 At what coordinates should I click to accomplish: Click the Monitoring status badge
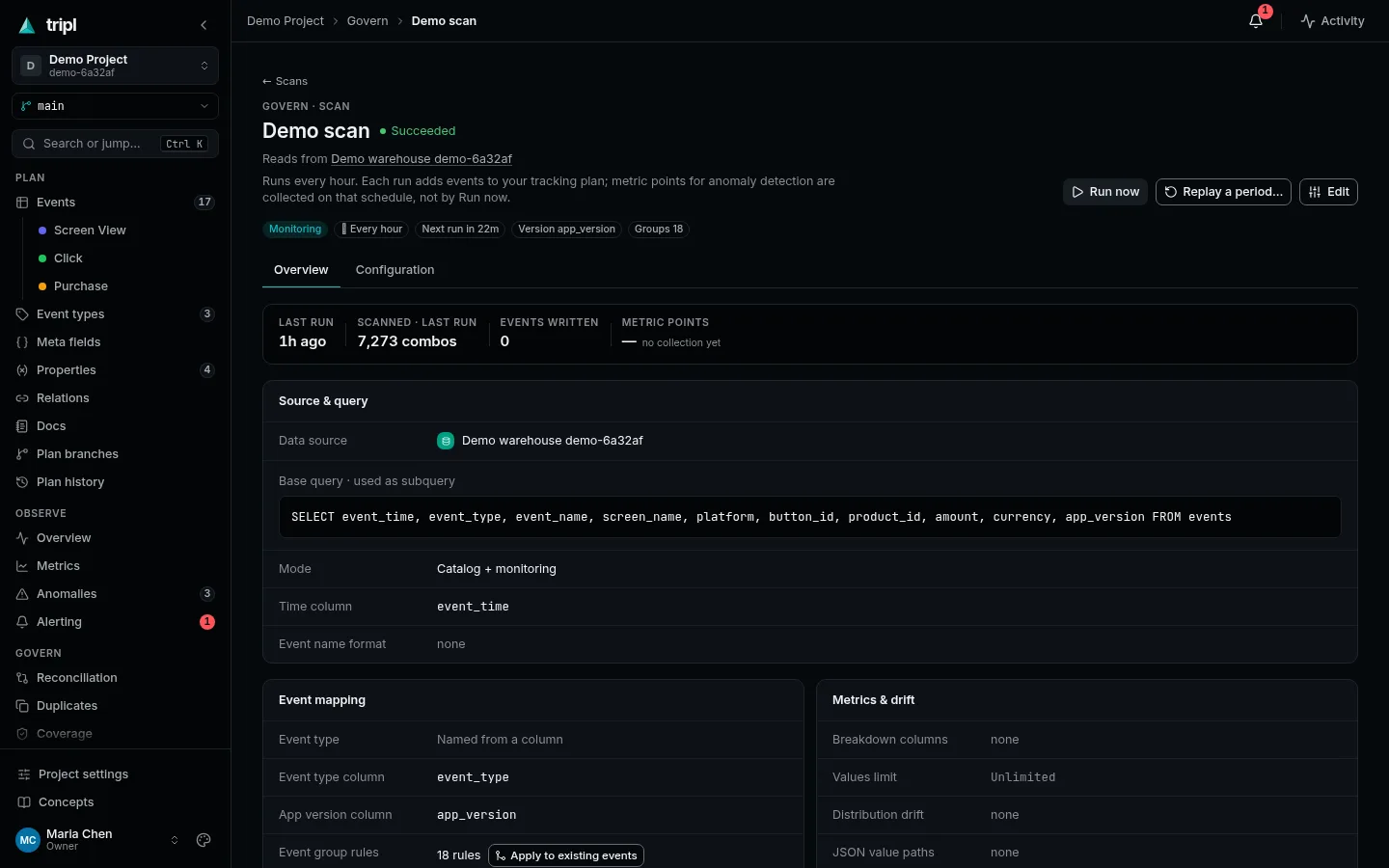tap(295, 230)
